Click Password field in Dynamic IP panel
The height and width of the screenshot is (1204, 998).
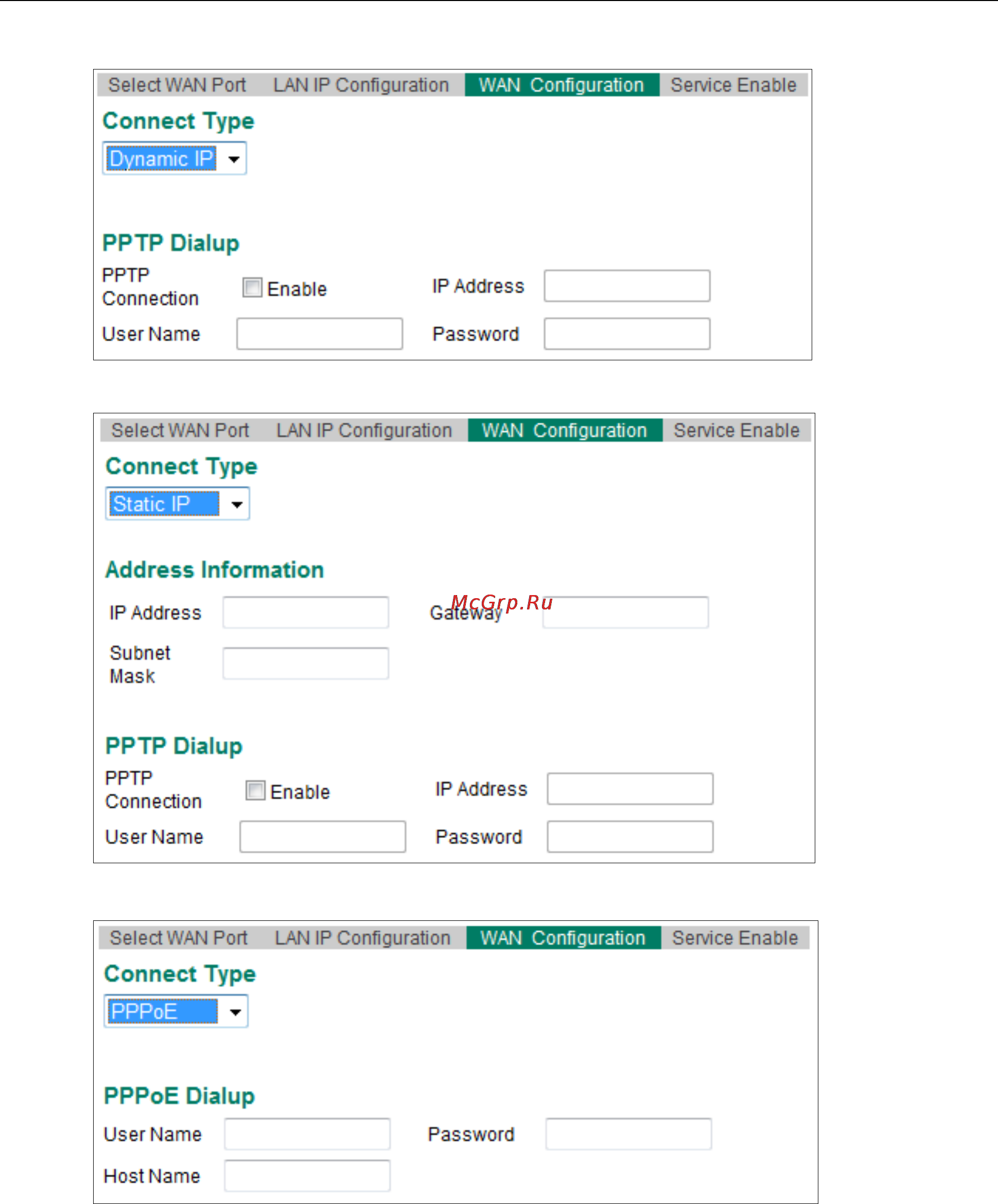(x=627, y=334)
